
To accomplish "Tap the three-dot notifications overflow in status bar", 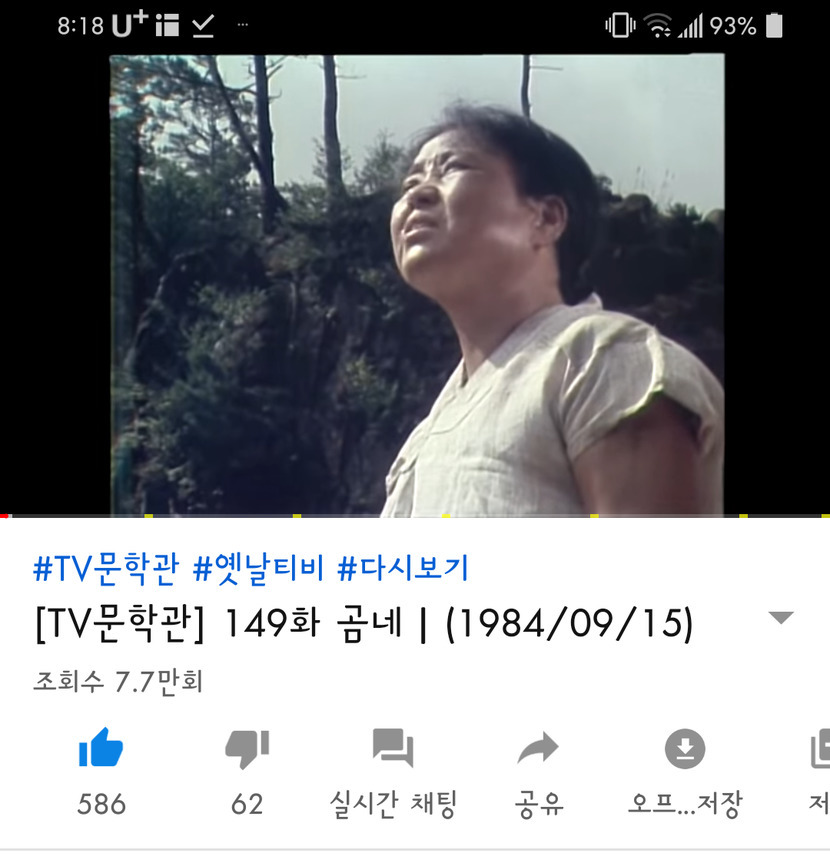I will (242, 25).
